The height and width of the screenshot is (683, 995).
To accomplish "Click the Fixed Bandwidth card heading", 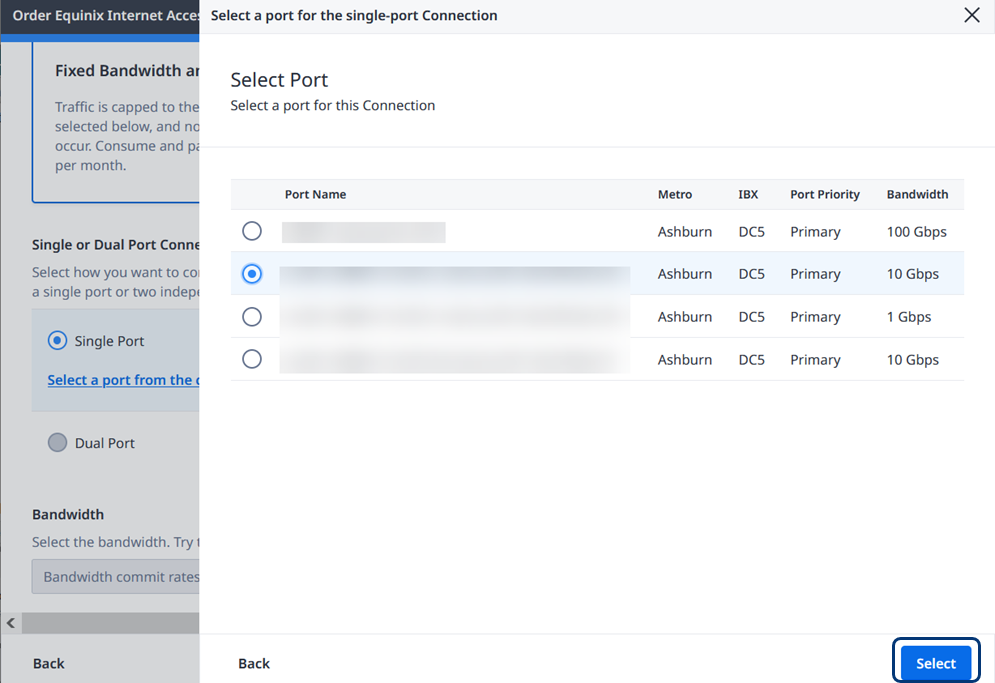I will (127, 70).
